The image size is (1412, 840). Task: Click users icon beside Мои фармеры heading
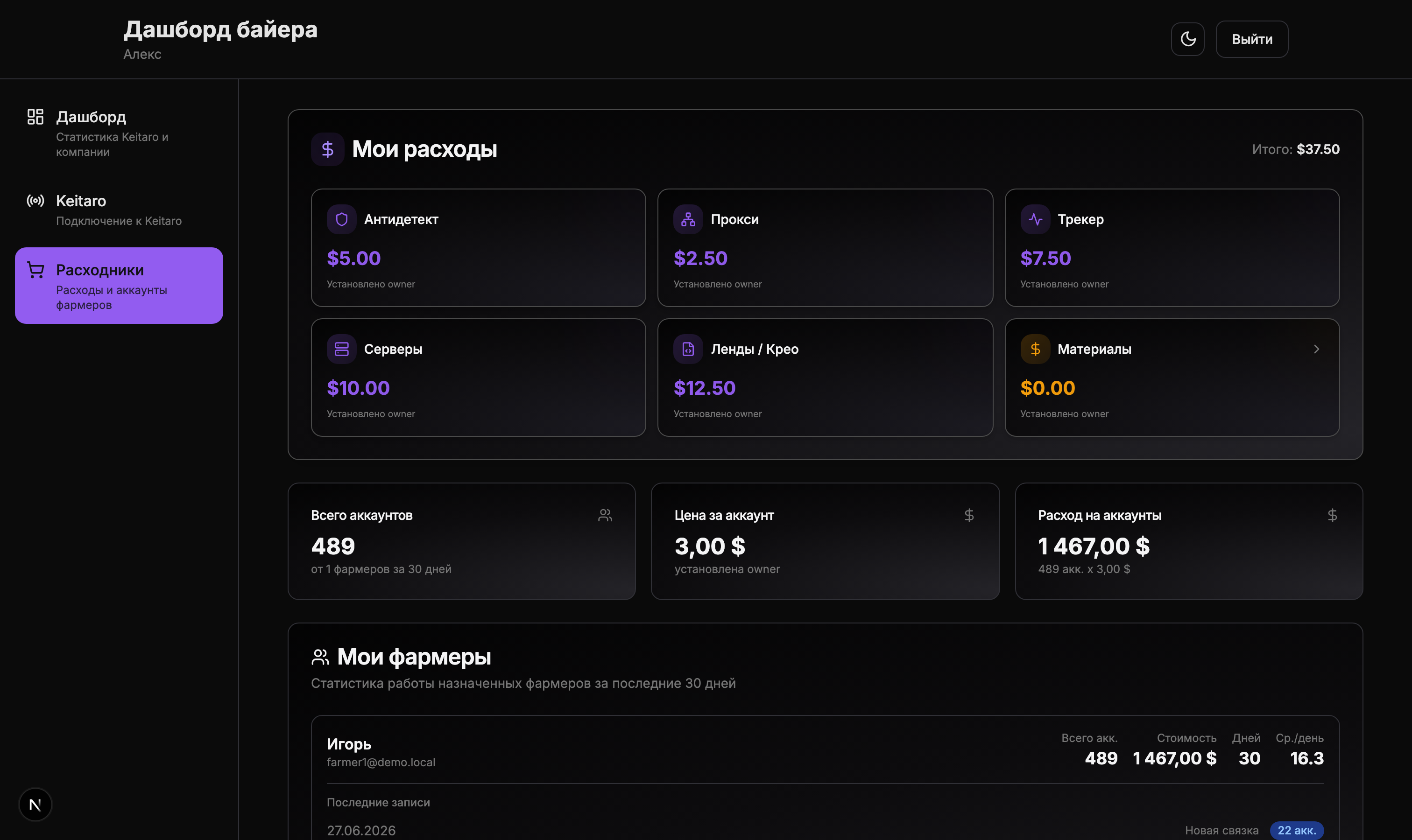(x=320, y=657)
